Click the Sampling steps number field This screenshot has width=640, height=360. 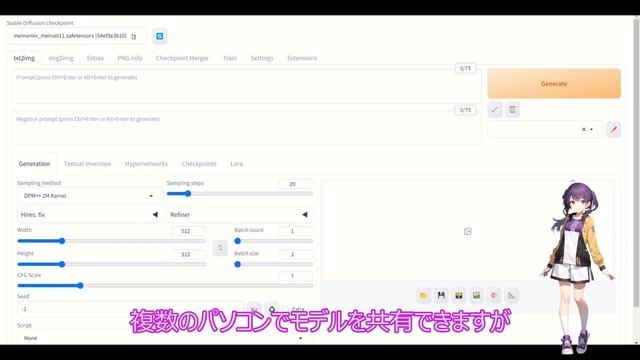click(296, 184)
